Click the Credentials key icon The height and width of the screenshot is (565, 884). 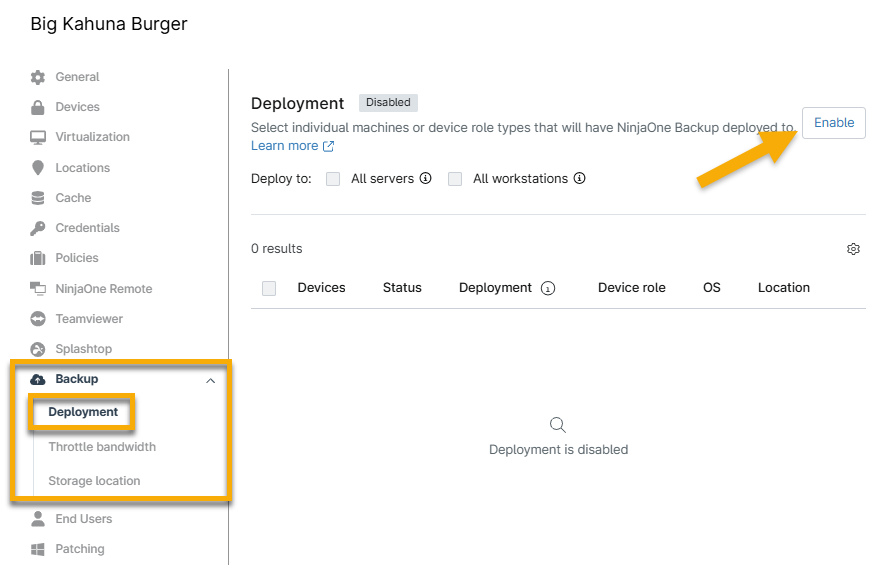(38, 228)
